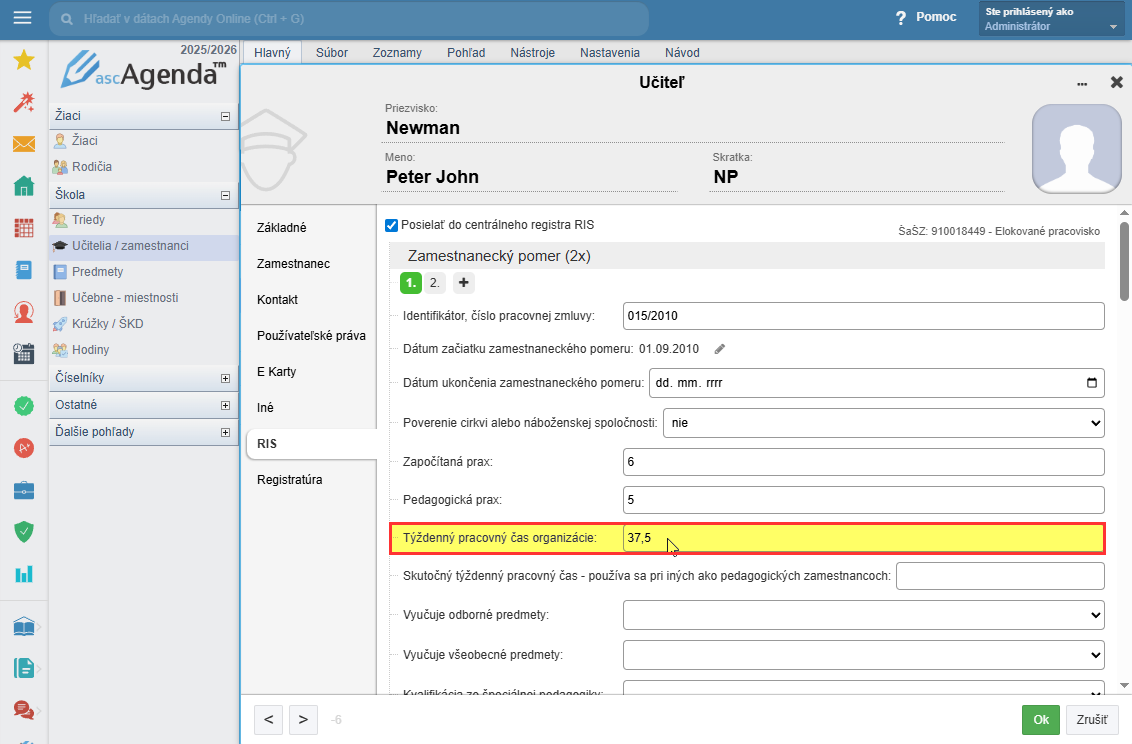
Task: Click the Zrušiť button
Action: [x=1092, y=719]
